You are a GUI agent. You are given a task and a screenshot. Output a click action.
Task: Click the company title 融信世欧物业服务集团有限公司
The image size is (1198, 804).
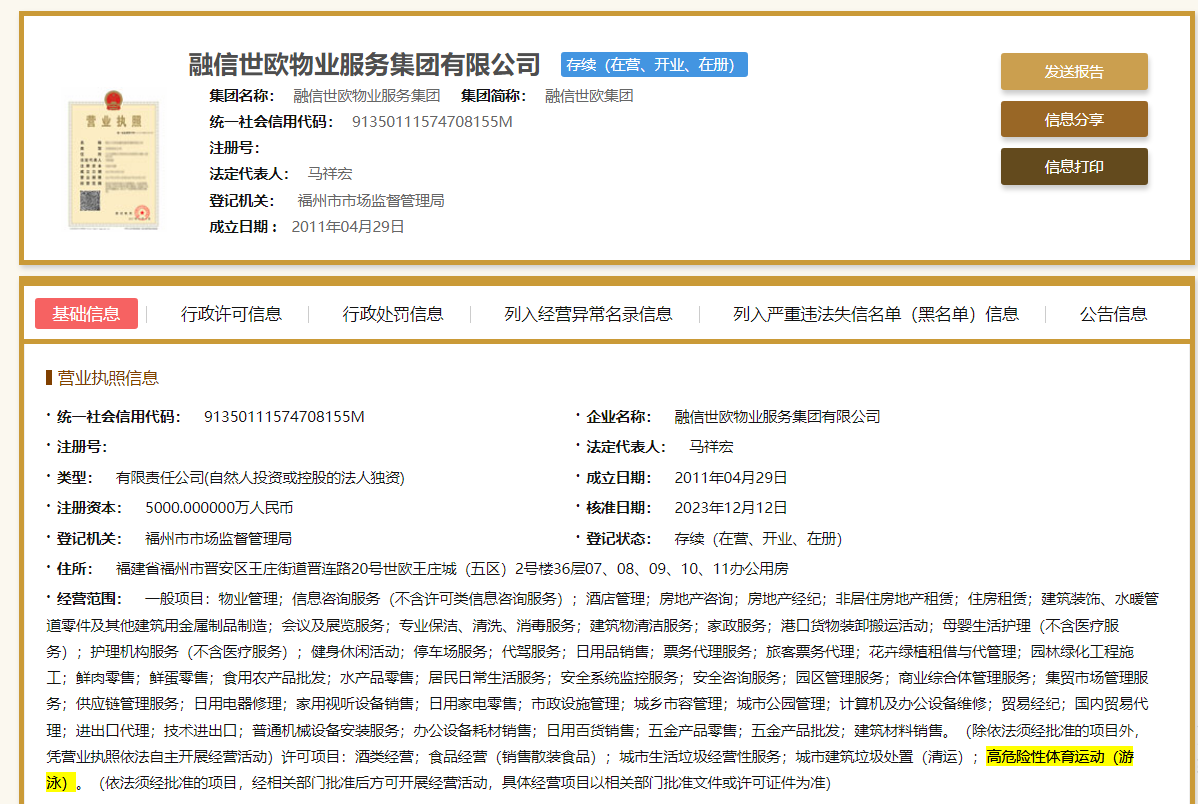point(365,65)
